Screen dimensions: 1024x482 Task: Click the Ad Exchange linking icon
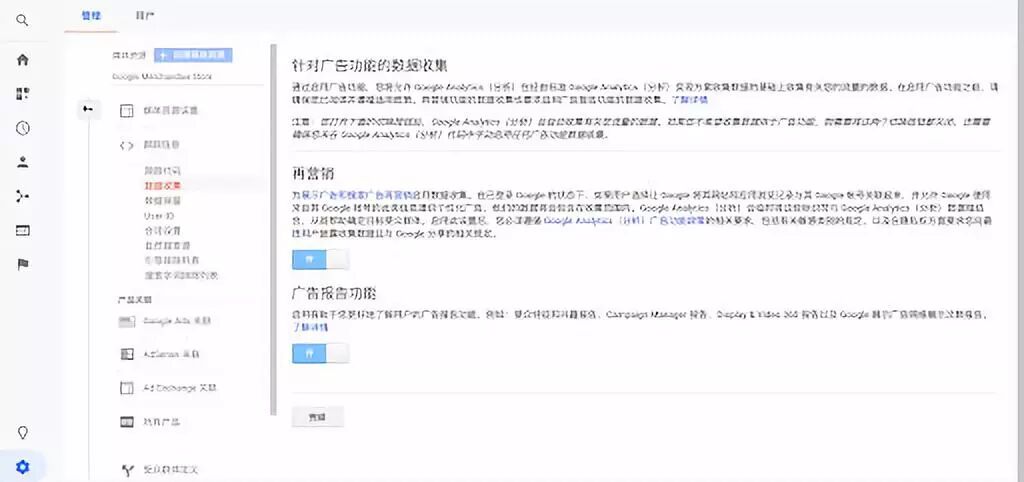pyautogui.click(x=127, y=388)
